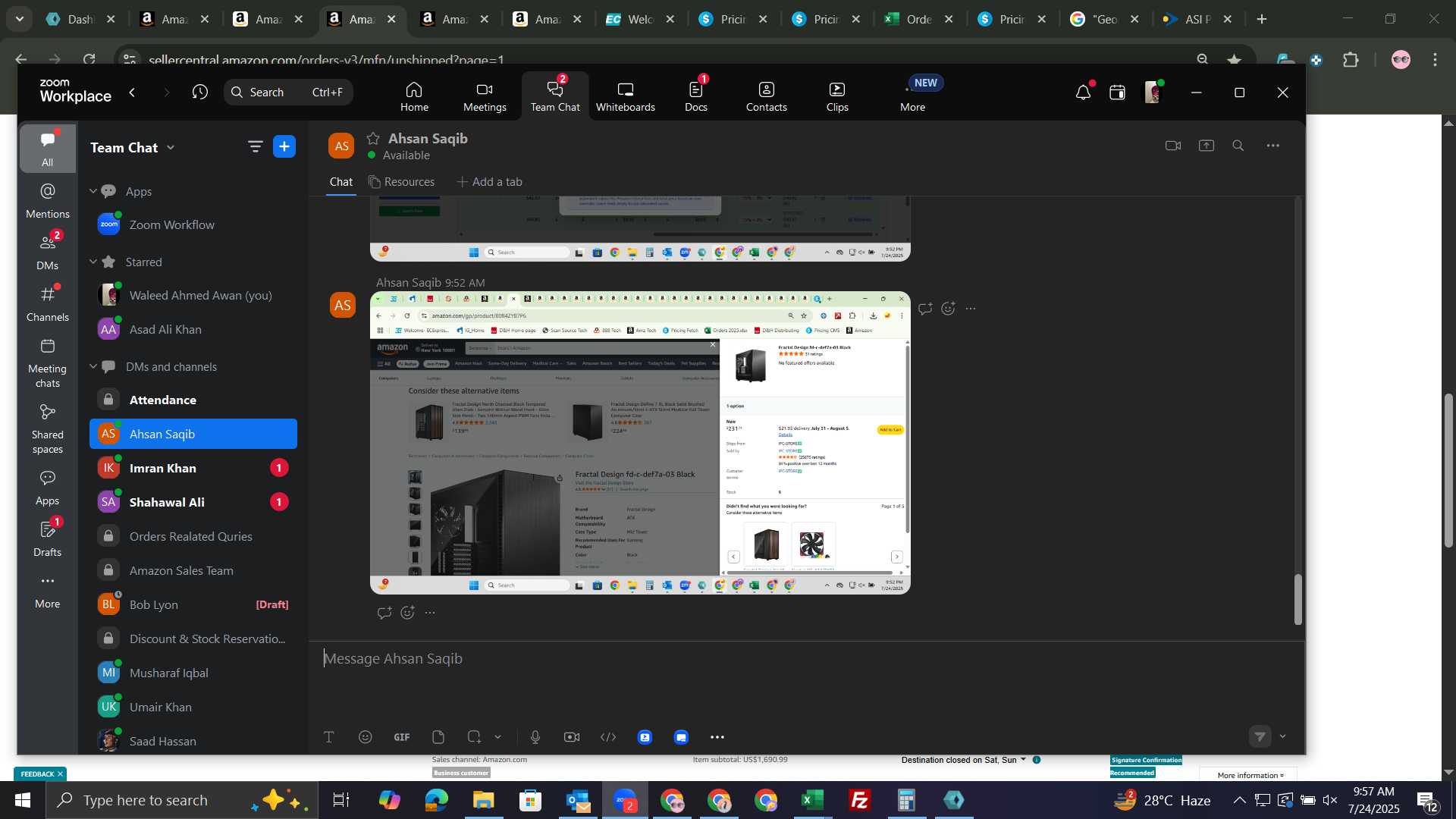Record an audio message
Viewport: 1456px width, 819px height.
coord(535,737)
